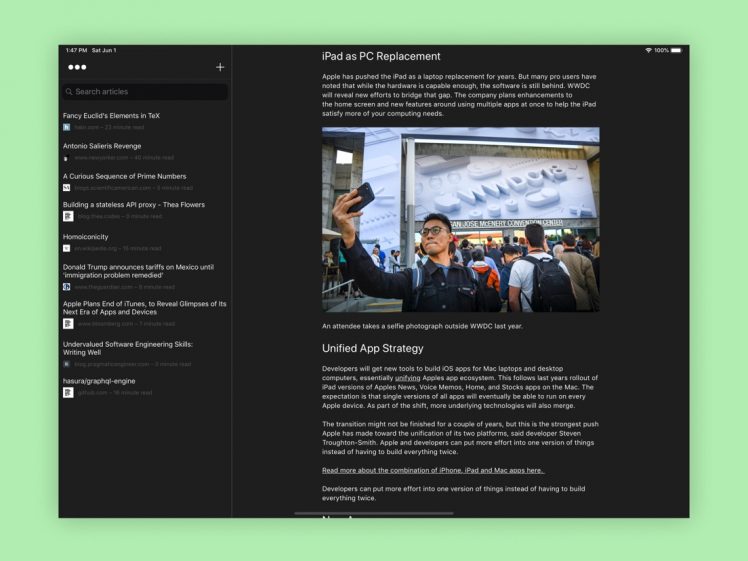Open the 'Homoiconicity' article
748x561 pixels.
point(86,237)
